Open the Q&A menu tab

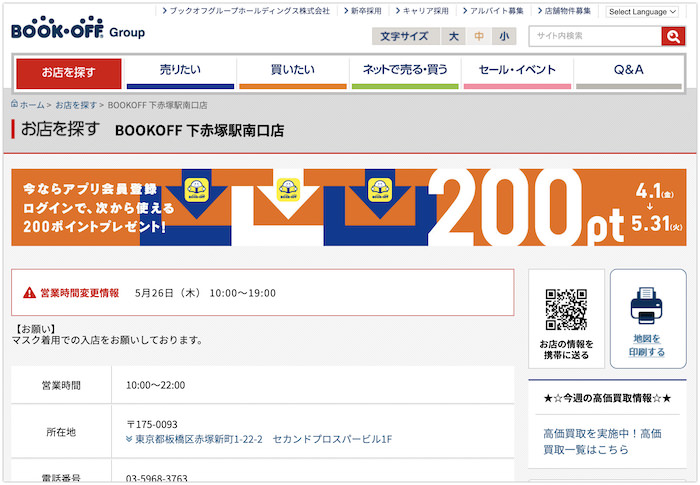(x=629, y=73)
